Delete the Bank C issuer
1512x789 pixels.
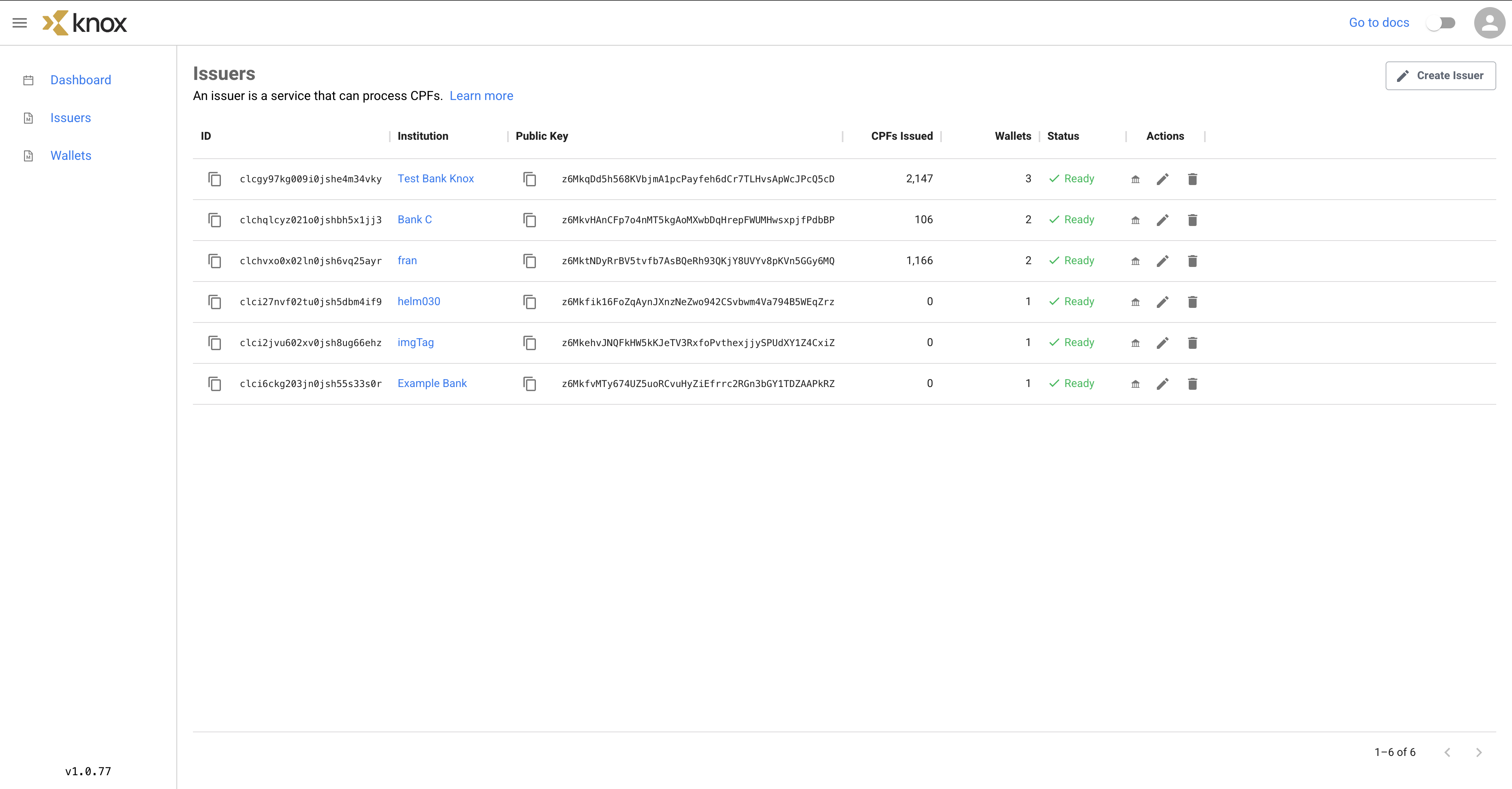[1192, 220]
